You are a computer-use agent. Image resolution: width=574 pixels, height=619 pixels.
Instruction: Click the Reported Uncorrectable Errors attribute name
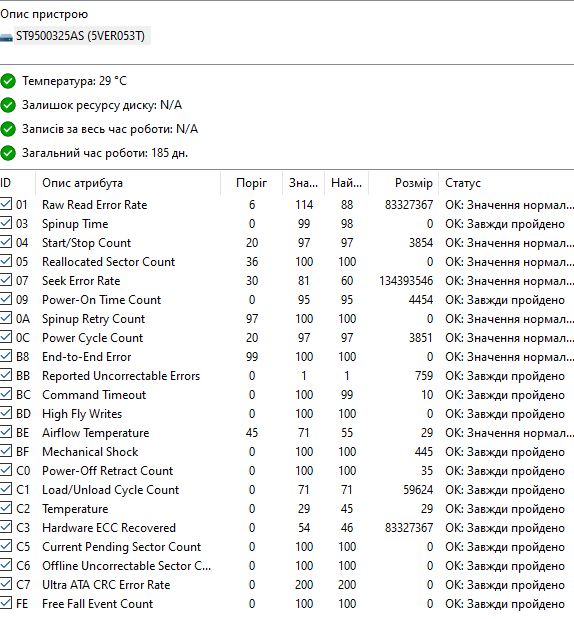tap(121, 376)
